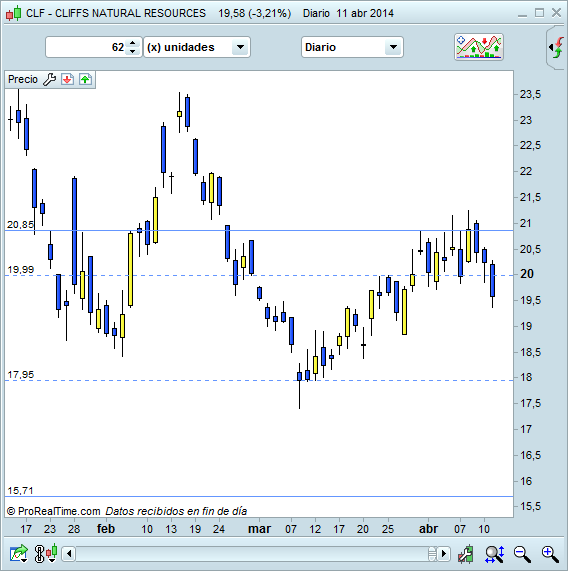Click the zoom with blue arrows icon
Image resolution: width=568 pixels, height=571 pixels.
click(x=494, y=554)
